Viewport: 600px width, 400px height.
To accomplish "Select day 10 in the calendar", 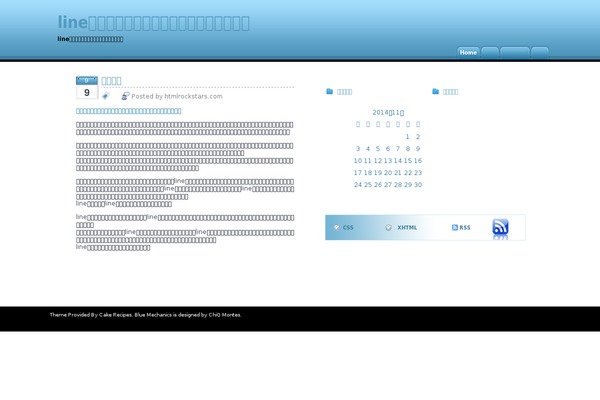I will tap(358, 161).
